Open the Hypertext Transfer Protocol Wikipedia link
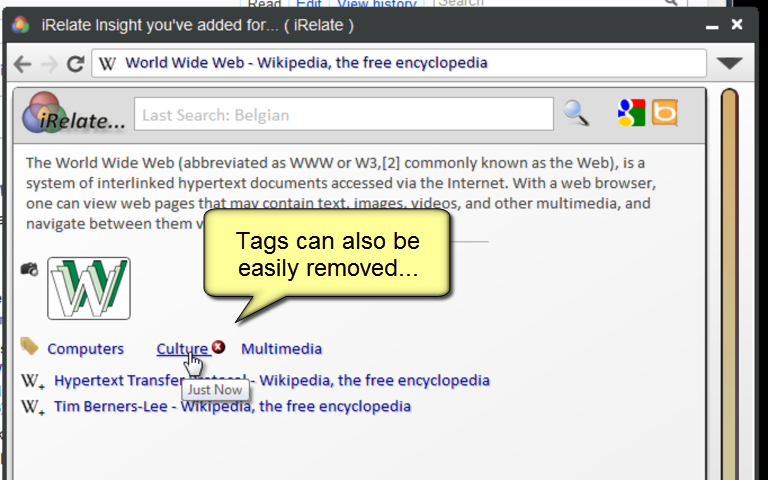Image resolution: width=768 pixels, height=480 pixels. pyautogui.click(x=272, y=381)
